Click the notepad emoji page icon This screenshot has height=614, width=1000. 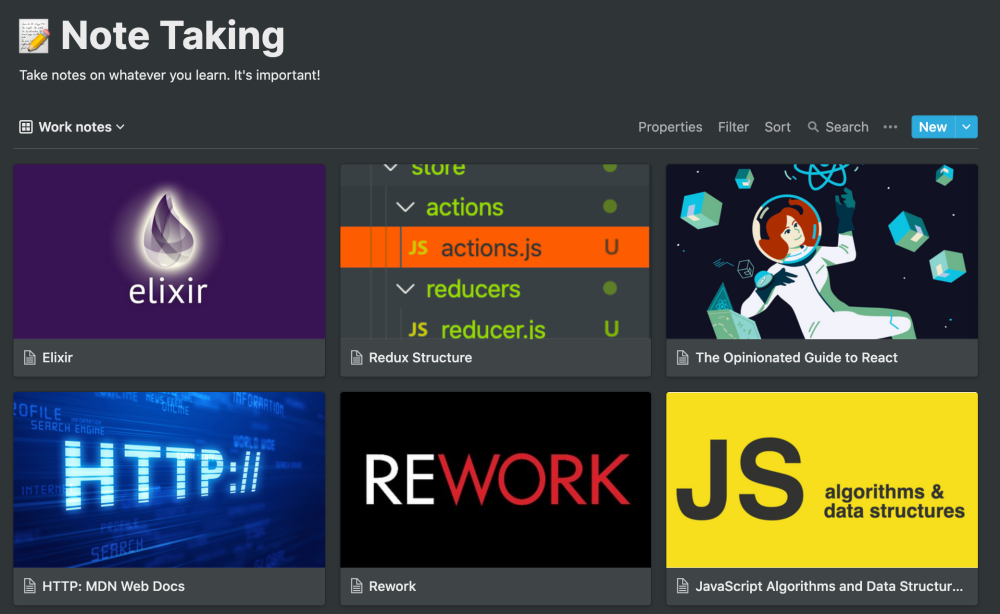coord(34,36)
